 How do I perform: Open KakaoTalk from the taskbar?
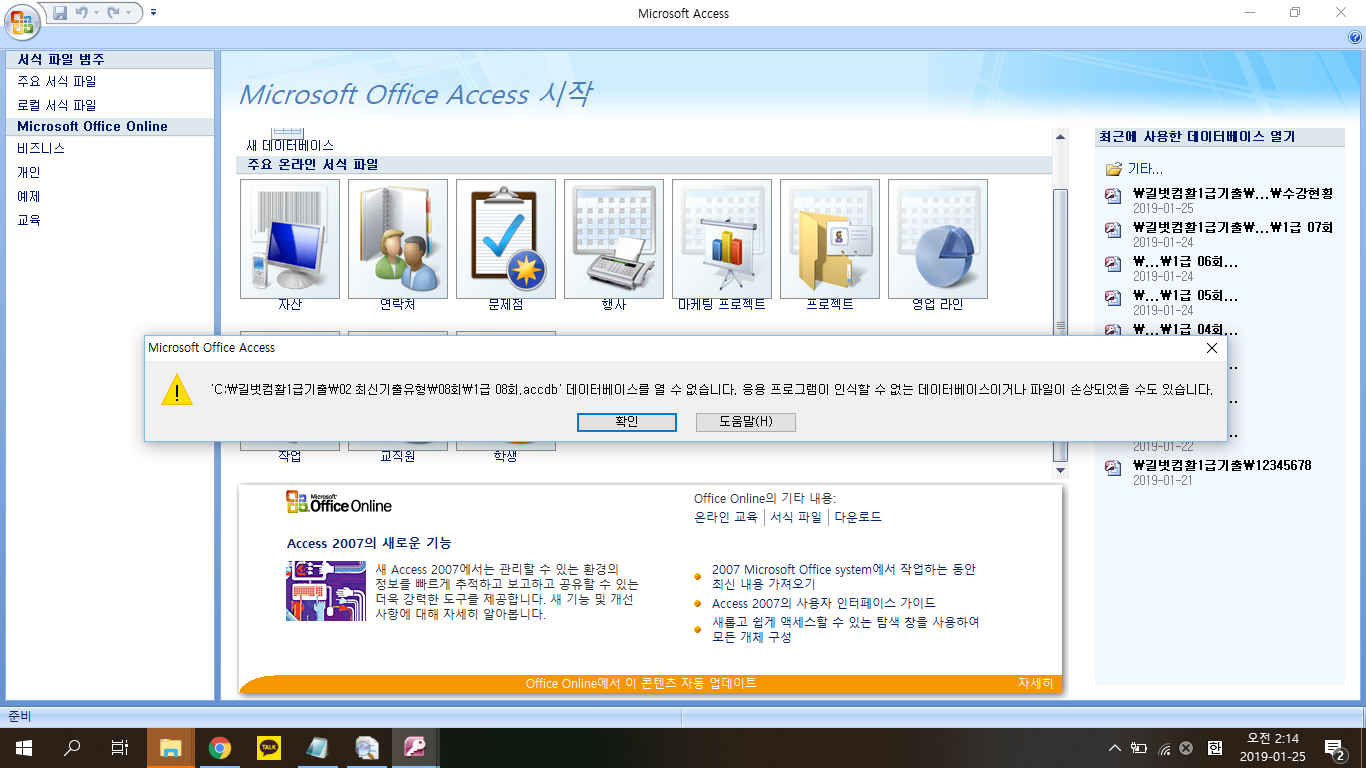[268, 747]
